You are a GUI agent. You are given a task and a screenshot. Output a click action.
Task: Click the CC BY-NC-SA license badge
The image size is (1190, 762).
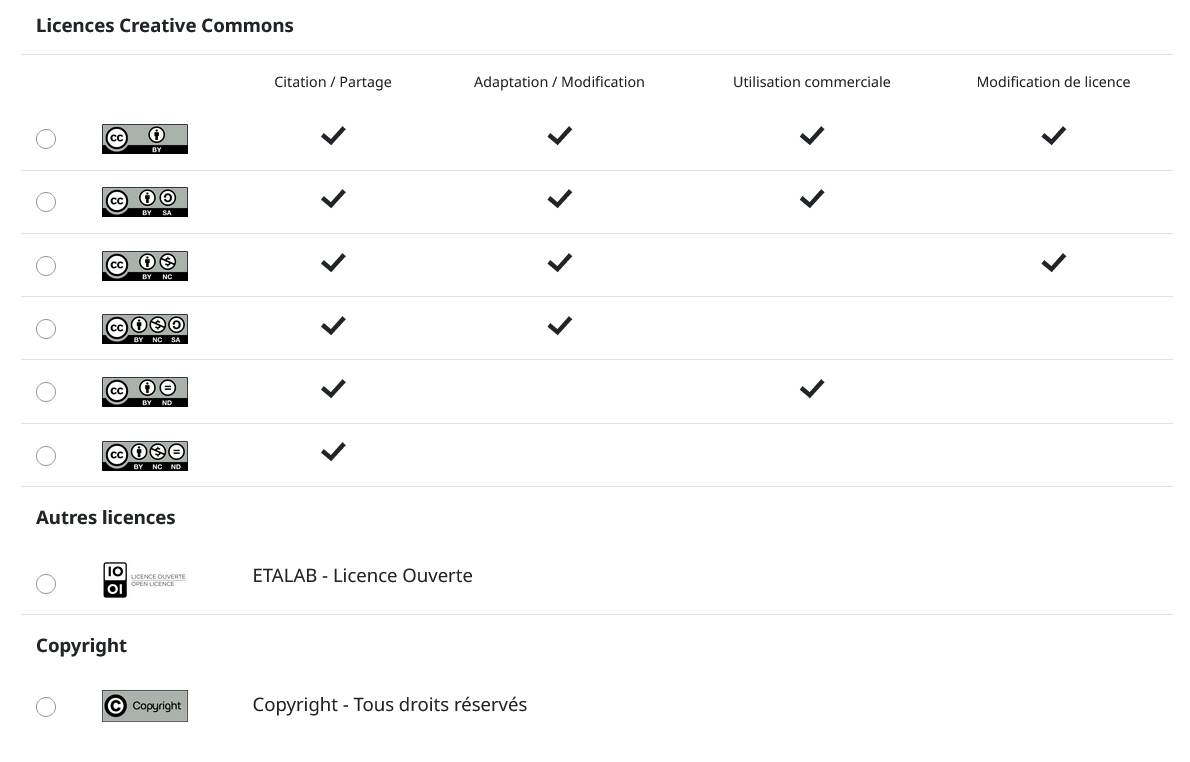click(145, 329)
